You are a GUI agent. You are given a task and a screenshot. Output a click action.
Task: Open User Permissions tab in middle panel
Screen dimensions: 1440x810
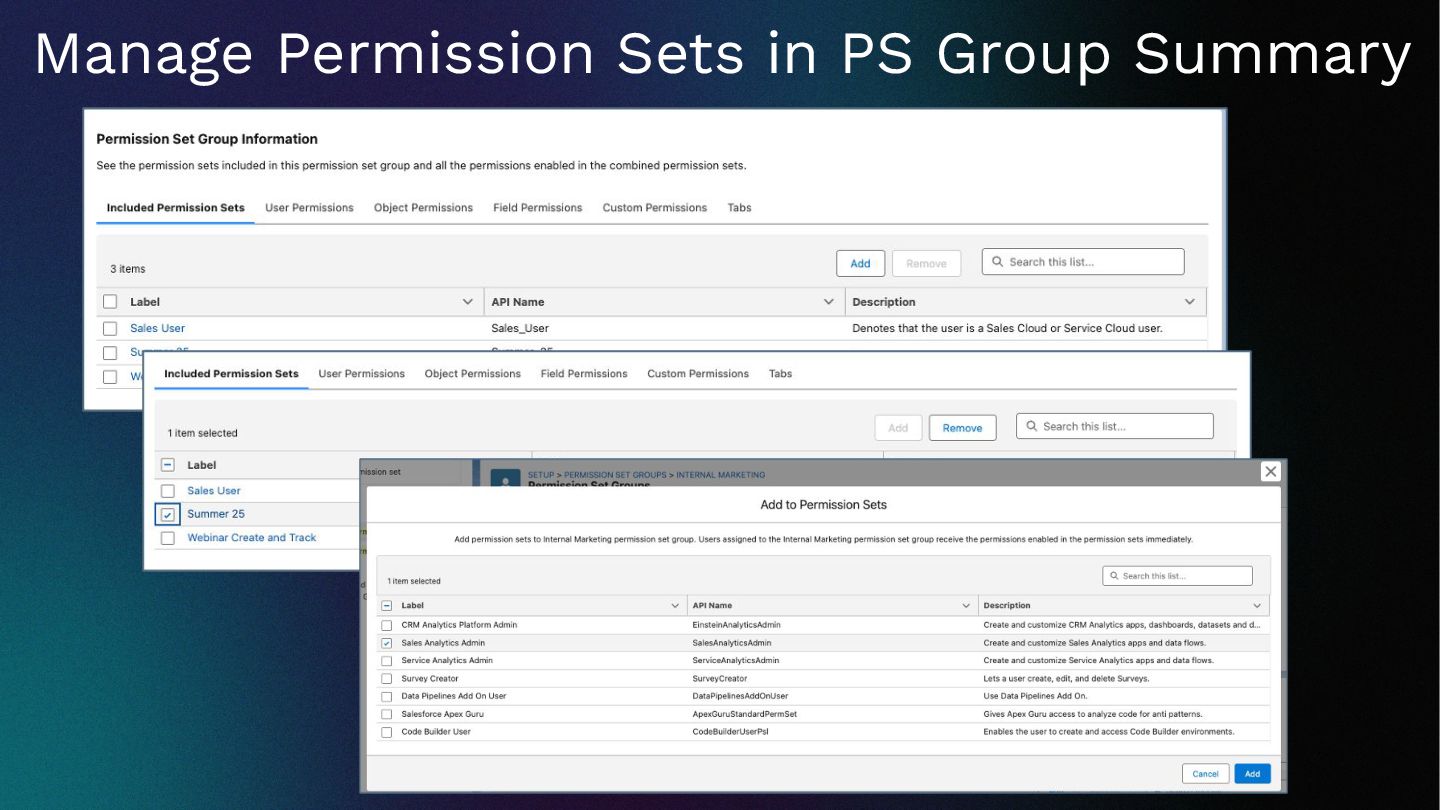tap(361, 374)
